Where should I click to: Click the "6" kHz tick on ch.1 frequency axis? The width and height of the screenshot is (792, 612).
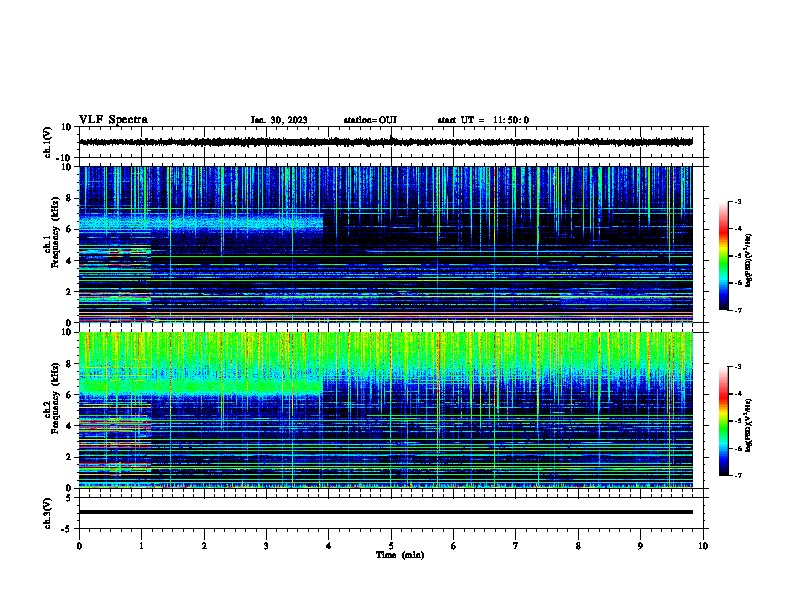(x=69, y=230)
